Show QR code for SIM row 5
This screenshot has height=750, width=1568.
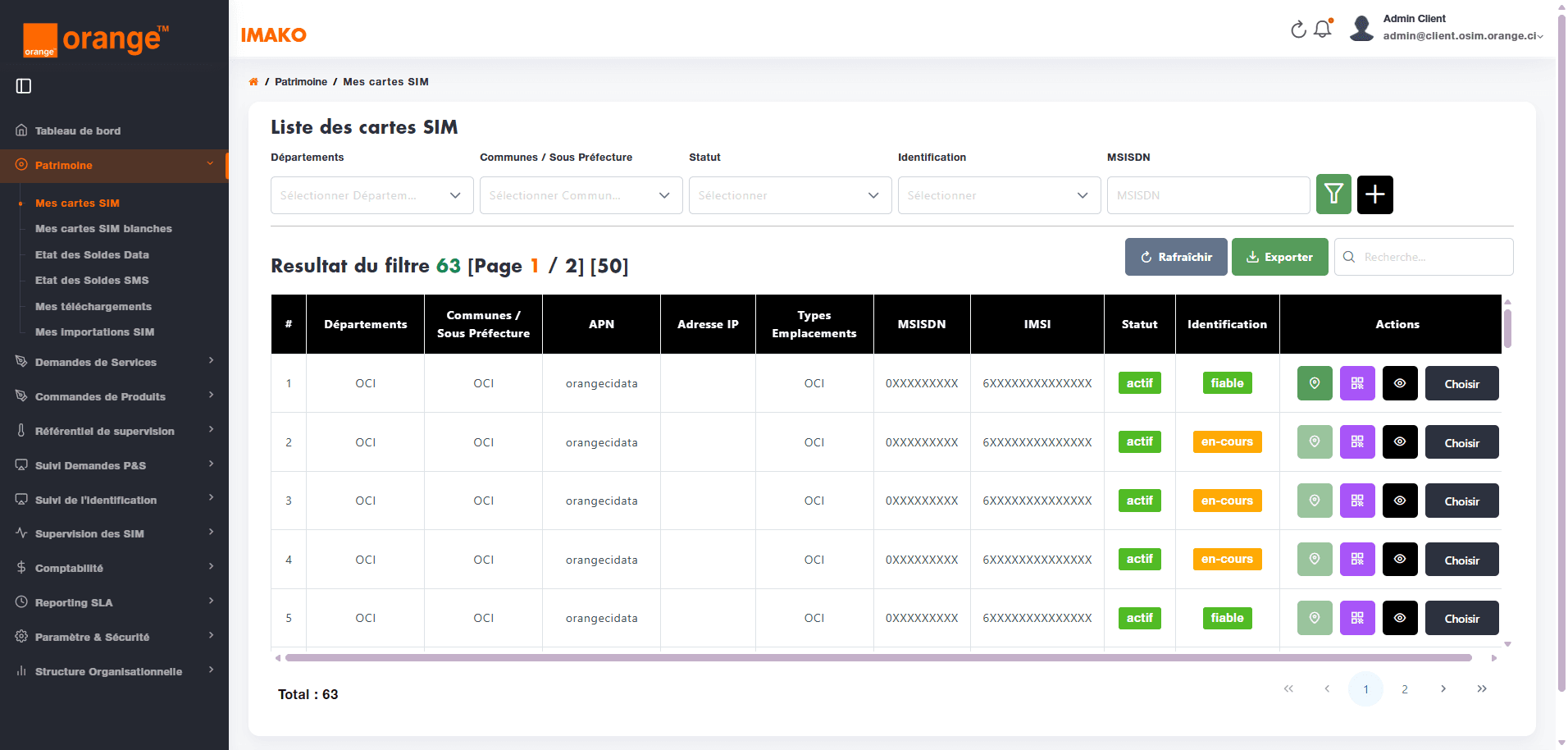1357,618
